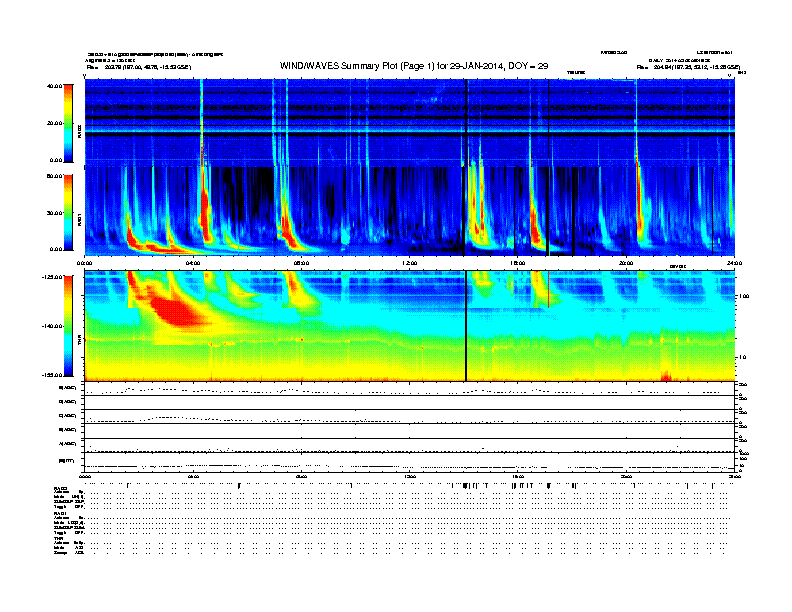Click the black data-gap line in TNR panel
Viewport: 792px width, 612px height.
click(466, 326)
